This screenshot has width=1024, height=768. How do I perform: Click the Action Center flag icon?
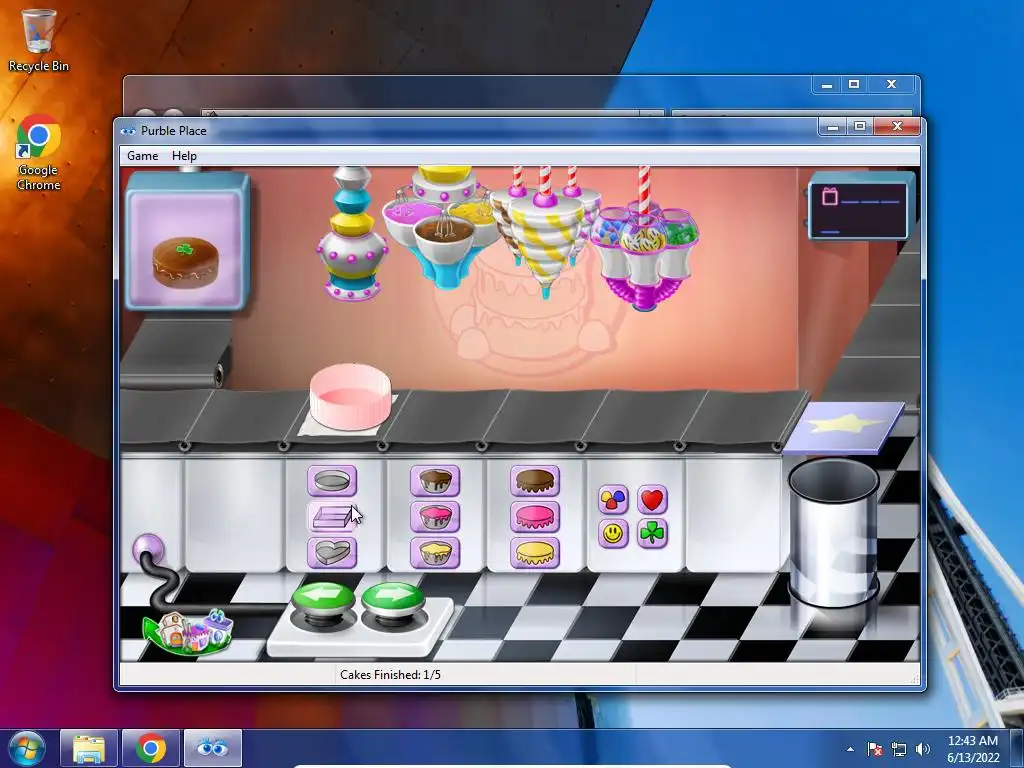coord(875,749)
